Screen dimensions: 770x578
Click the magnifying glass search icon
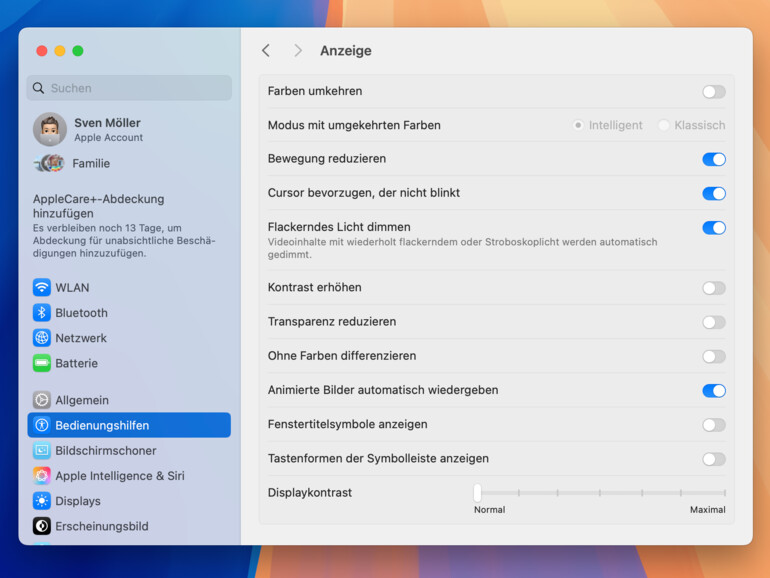(38, 88)
